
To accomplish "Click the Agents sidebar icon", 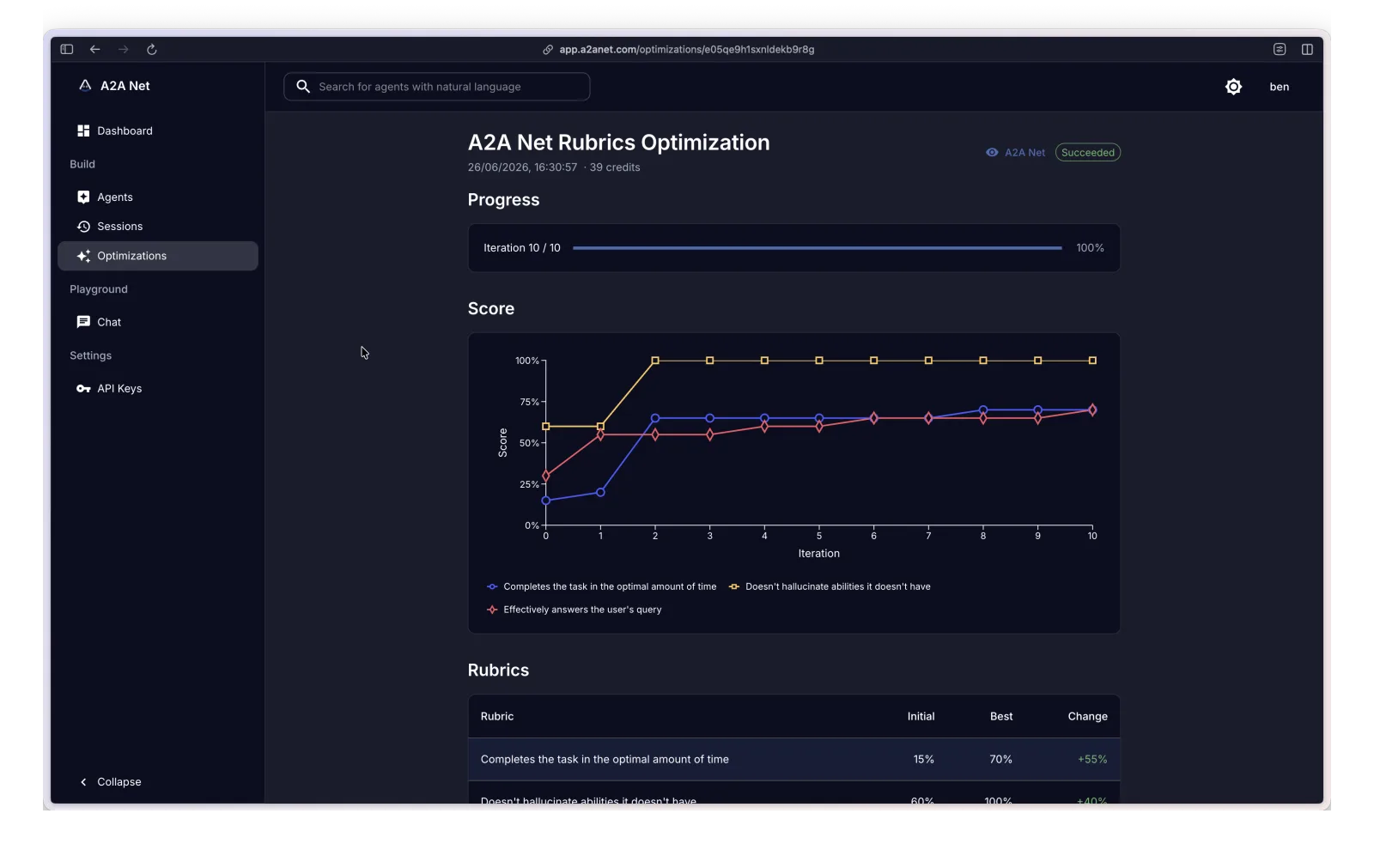I will [x=83, y=197].
